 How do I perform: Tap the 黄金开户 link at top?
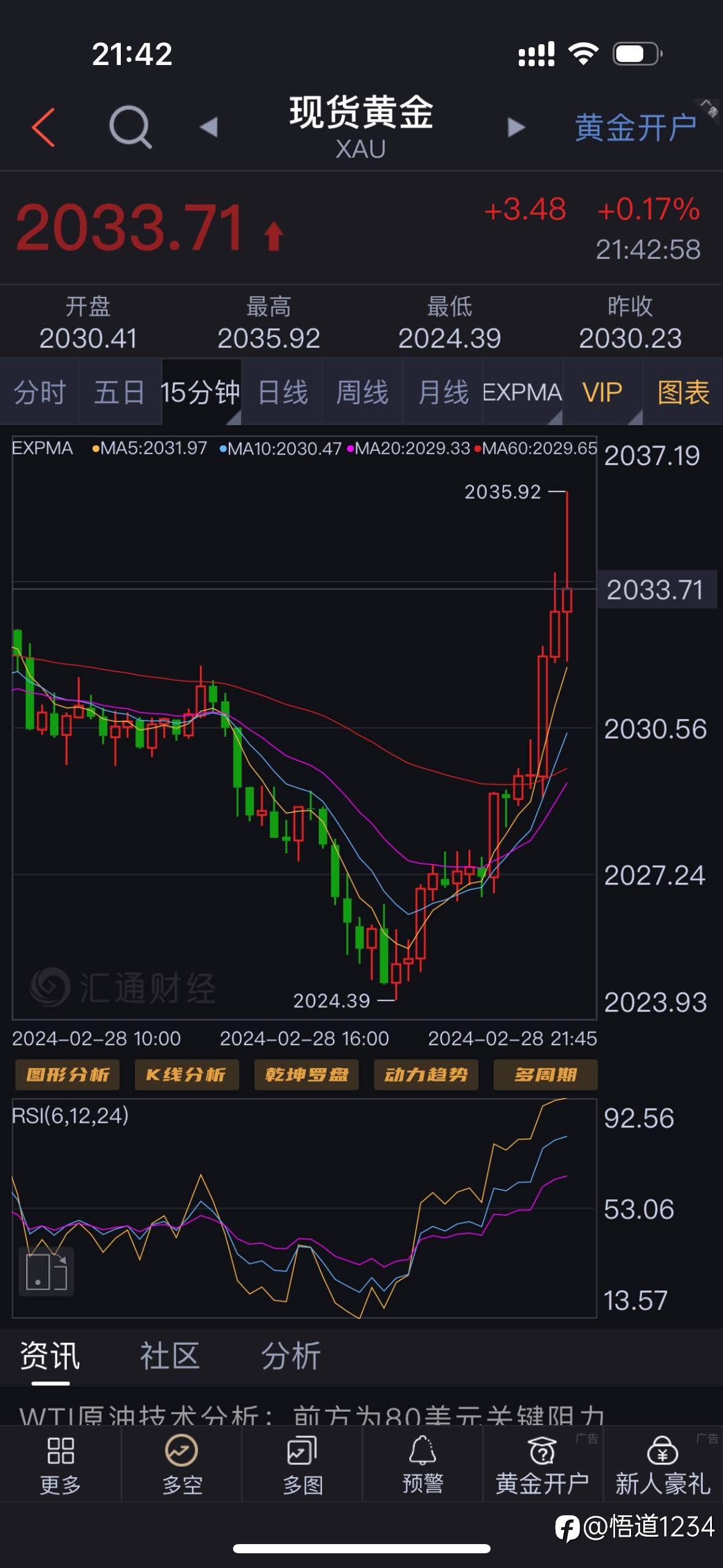click(x=635, y=128)
